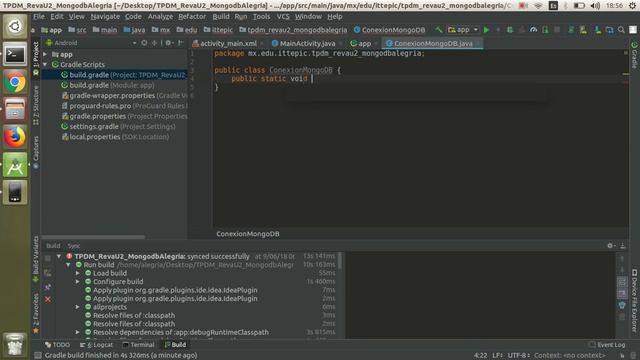This screenshot has width=640, height=360.
Task: Expand the Load build node
Action: pos(78,273)
